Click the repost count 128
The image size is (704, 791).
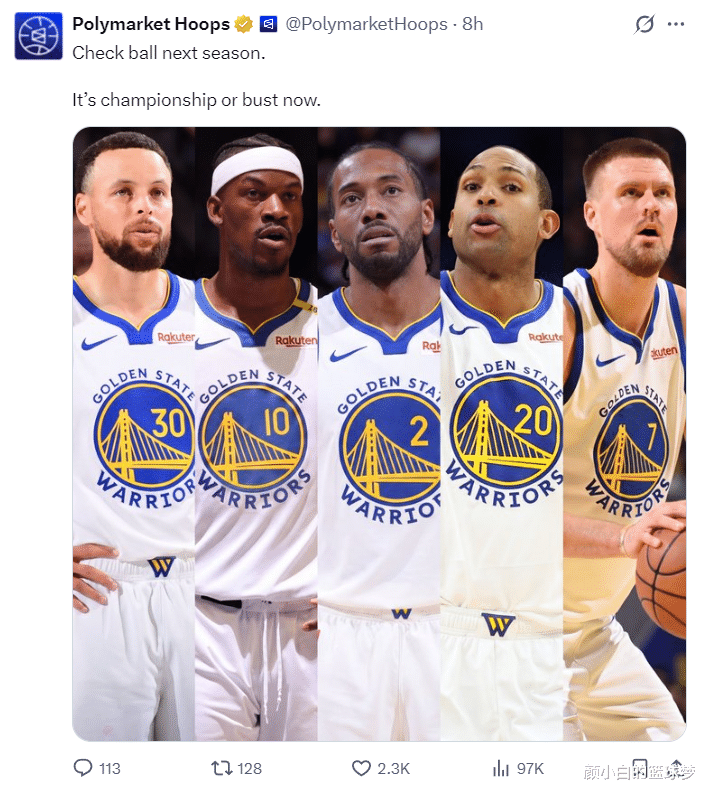(250, 768)
